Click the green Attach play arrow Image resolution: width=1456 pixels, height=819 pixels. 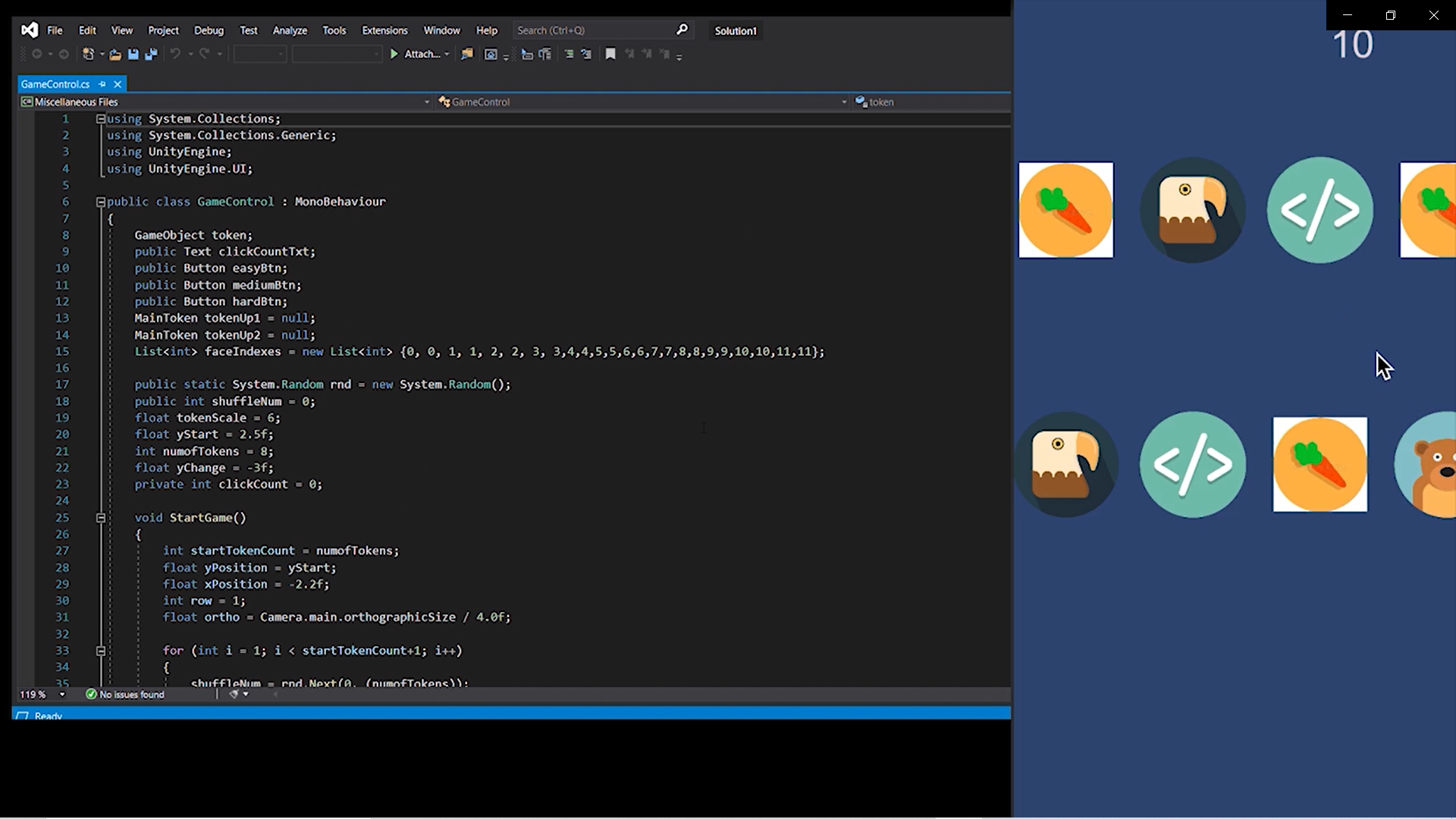[394, 54]
